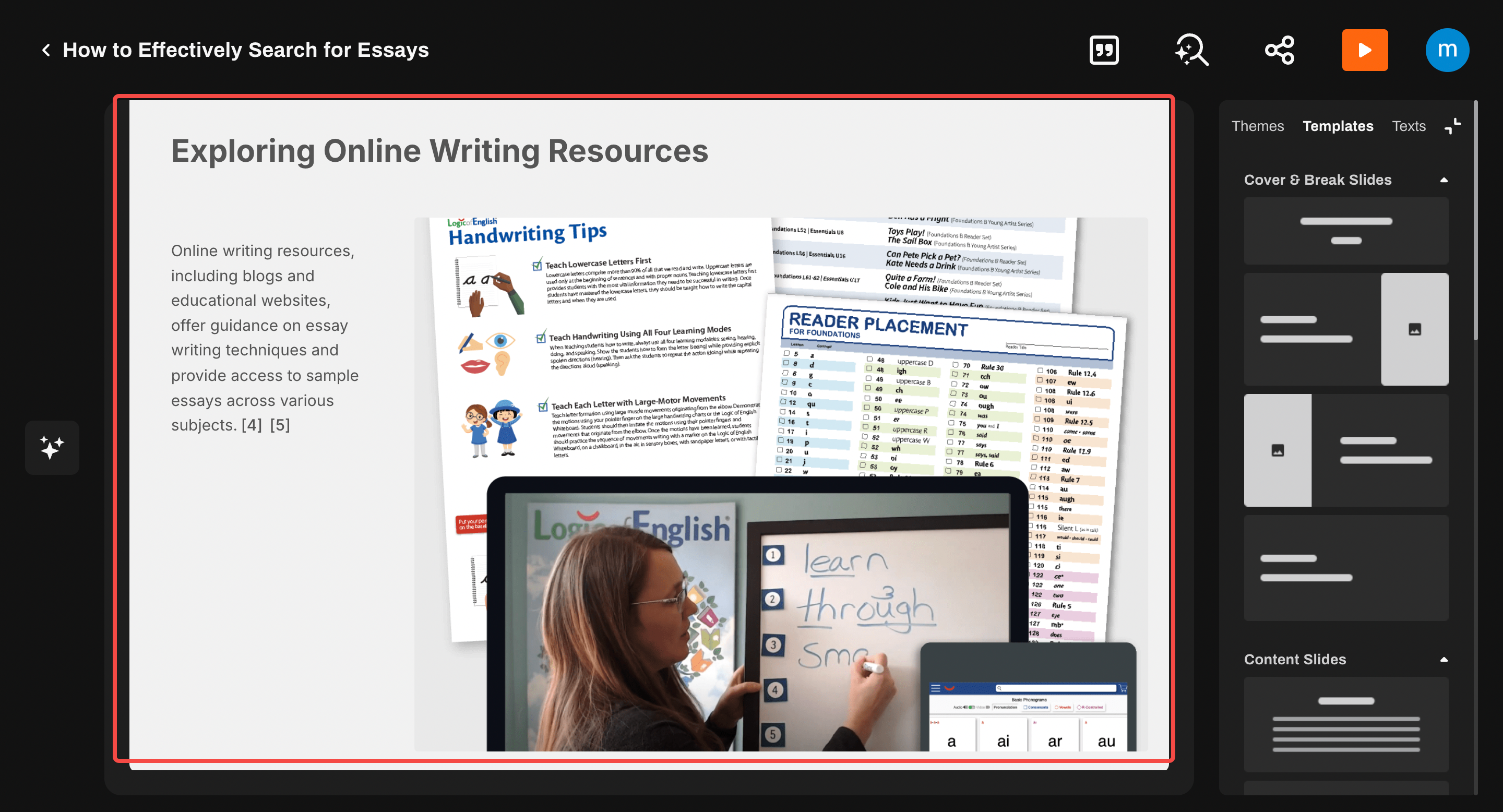Open citation reference [5]
Screen dimensions: 1503x812
[x=280, y=425]
